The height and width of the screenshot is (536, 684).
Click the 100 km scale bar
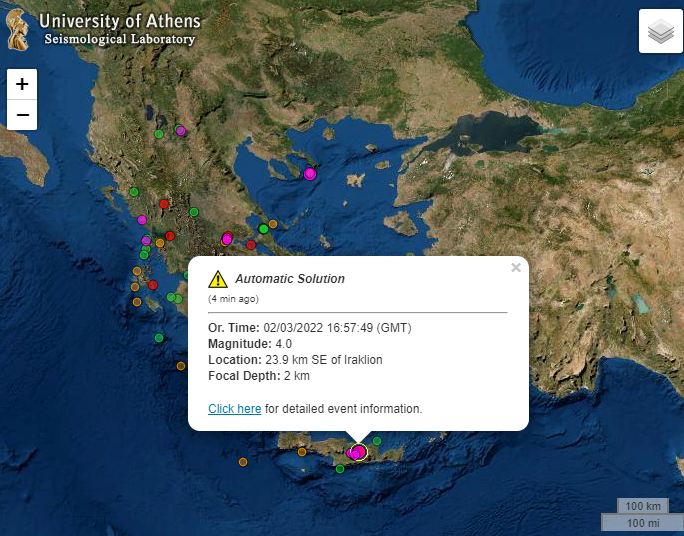643,506
